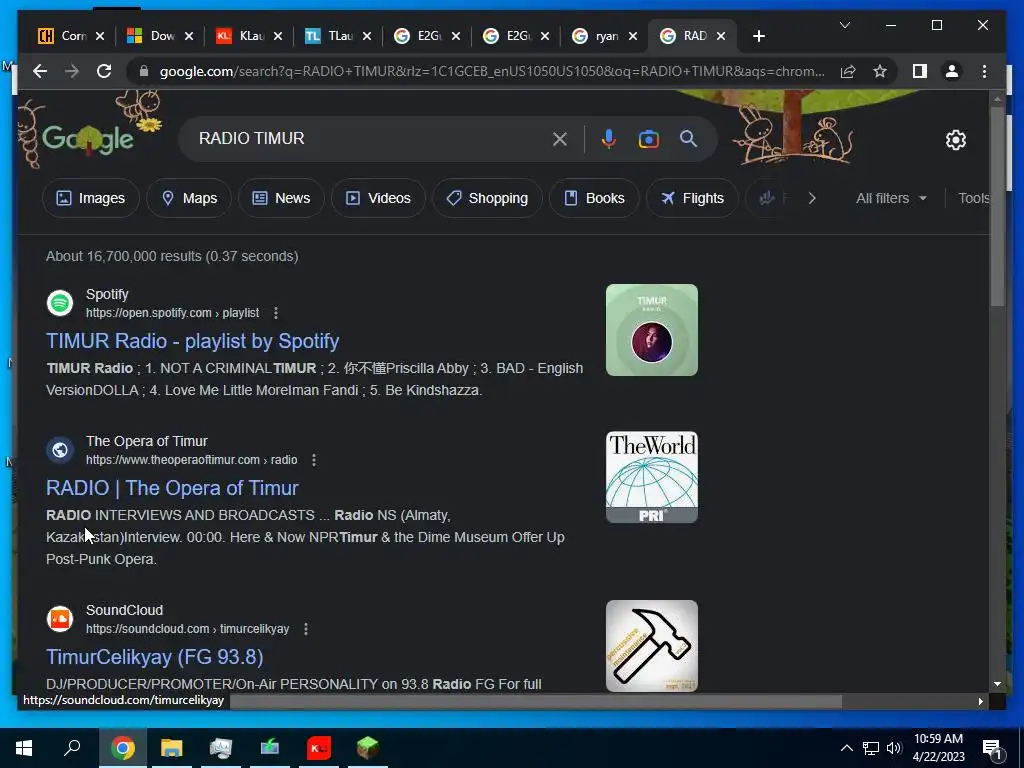Click the hammer SoundCloud thumbnail

[652, 646]
